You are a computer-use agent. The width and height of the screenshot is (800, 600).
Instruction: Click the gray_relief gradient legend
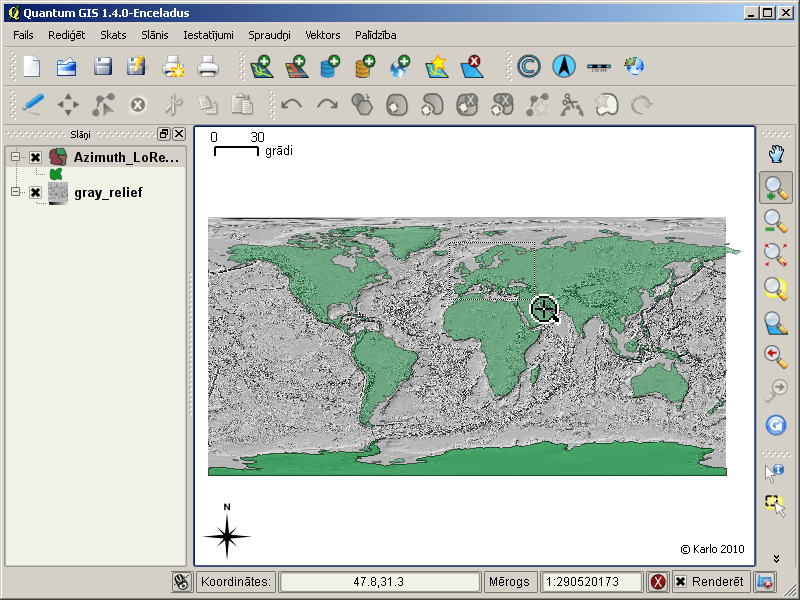click(57, 203)
